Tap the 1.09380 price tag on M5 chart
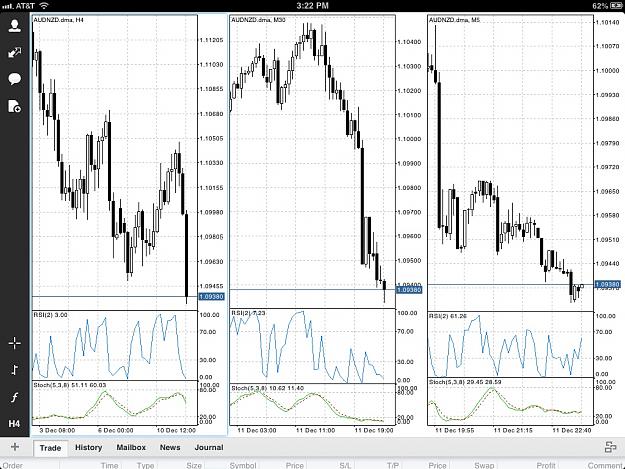The image size is (625, 469). (607, 285)
